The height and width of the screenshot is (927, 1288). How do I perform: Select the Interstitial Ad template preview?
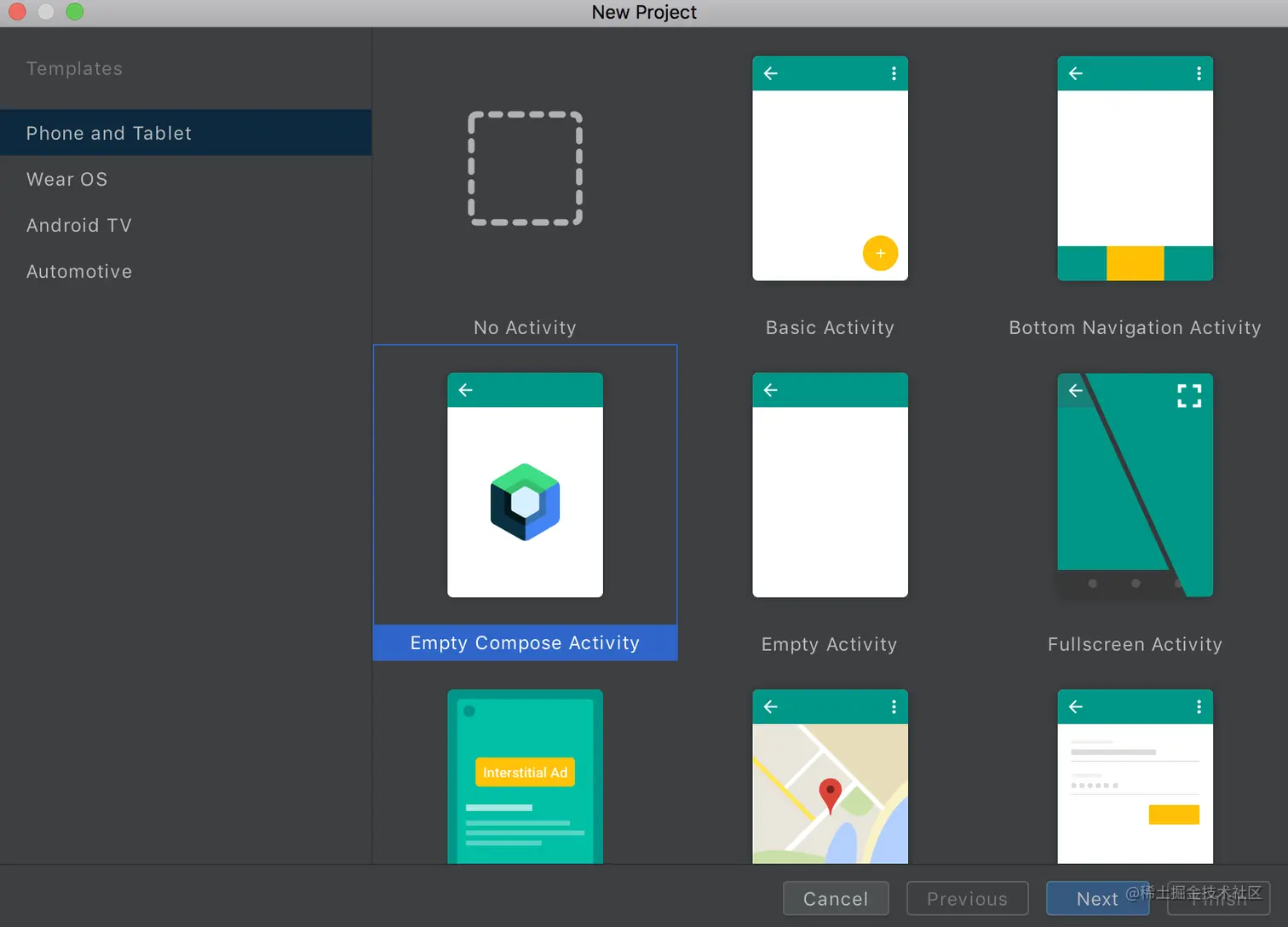point(525,776)
